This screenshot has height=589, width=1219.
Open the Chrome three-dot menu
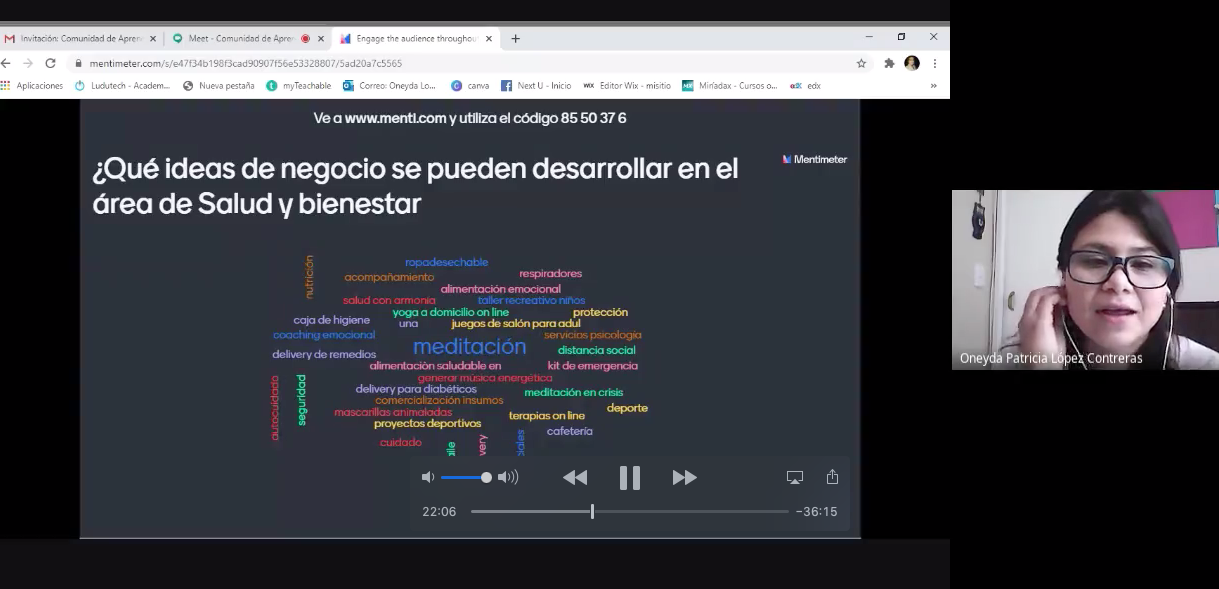tap(935, 63)
